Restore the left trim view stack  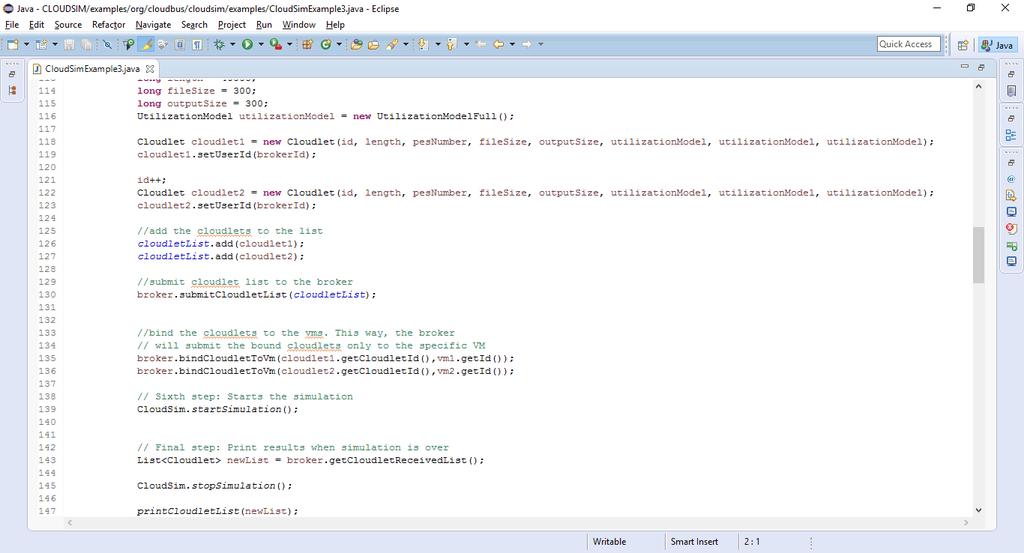pyautogui.click(x=12, y=74)
